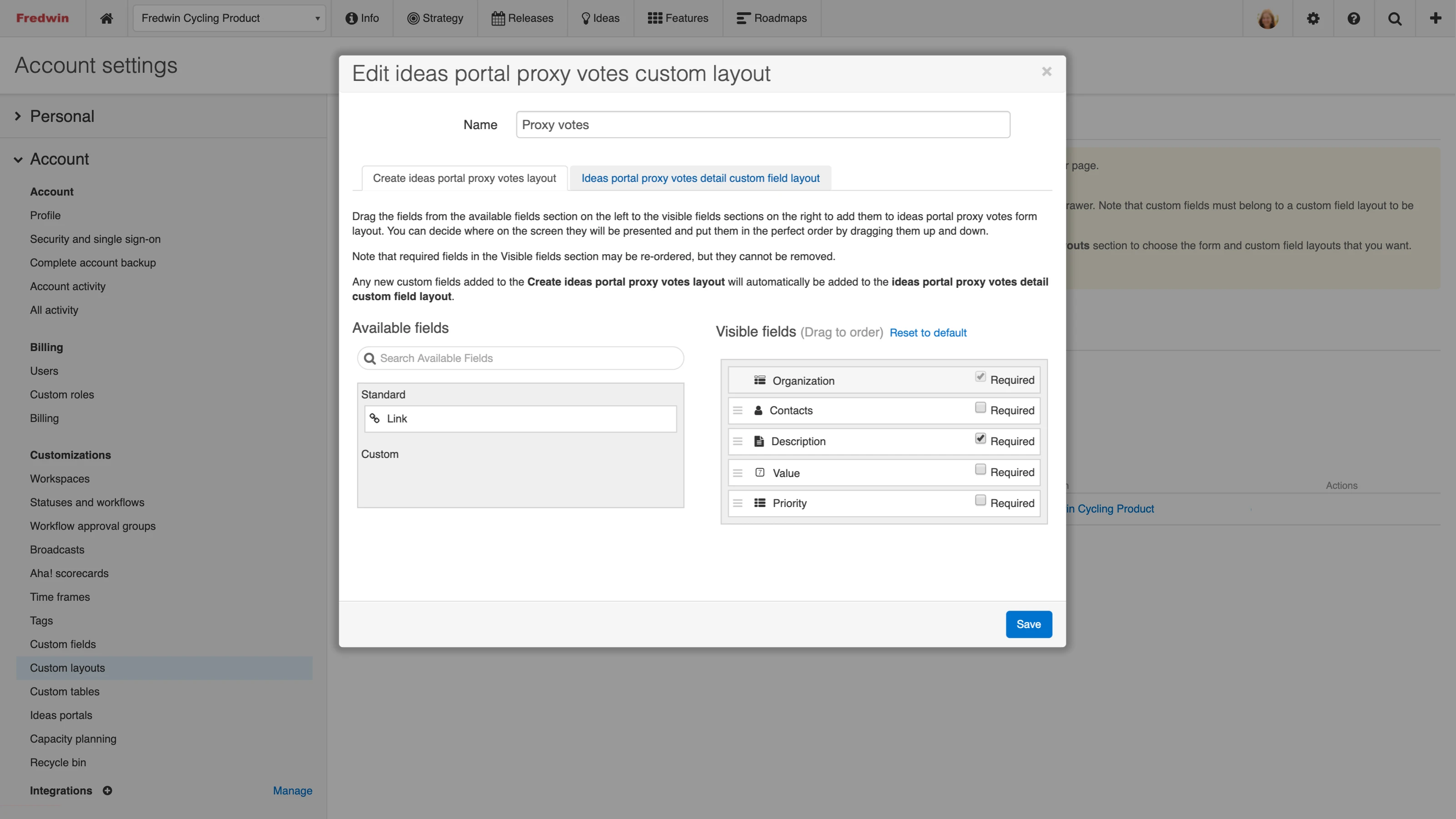Enable Required checkbox for Priority
This screenshot has width=1456, height=819.
pyautogui.click(x=980, y=500)
